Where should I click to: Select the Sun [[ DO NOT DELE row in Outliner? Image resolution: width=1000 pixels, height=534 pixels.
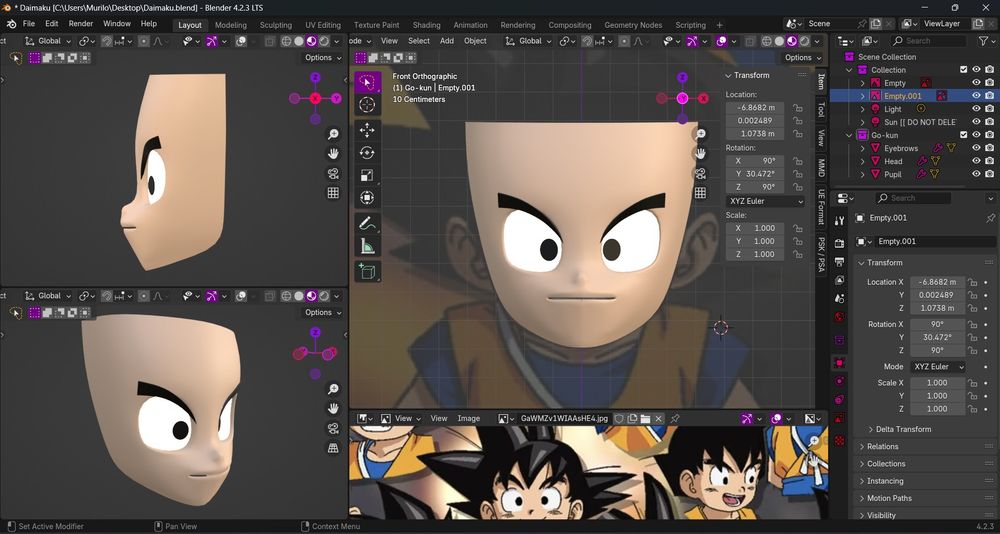click(x=915, y=122)
